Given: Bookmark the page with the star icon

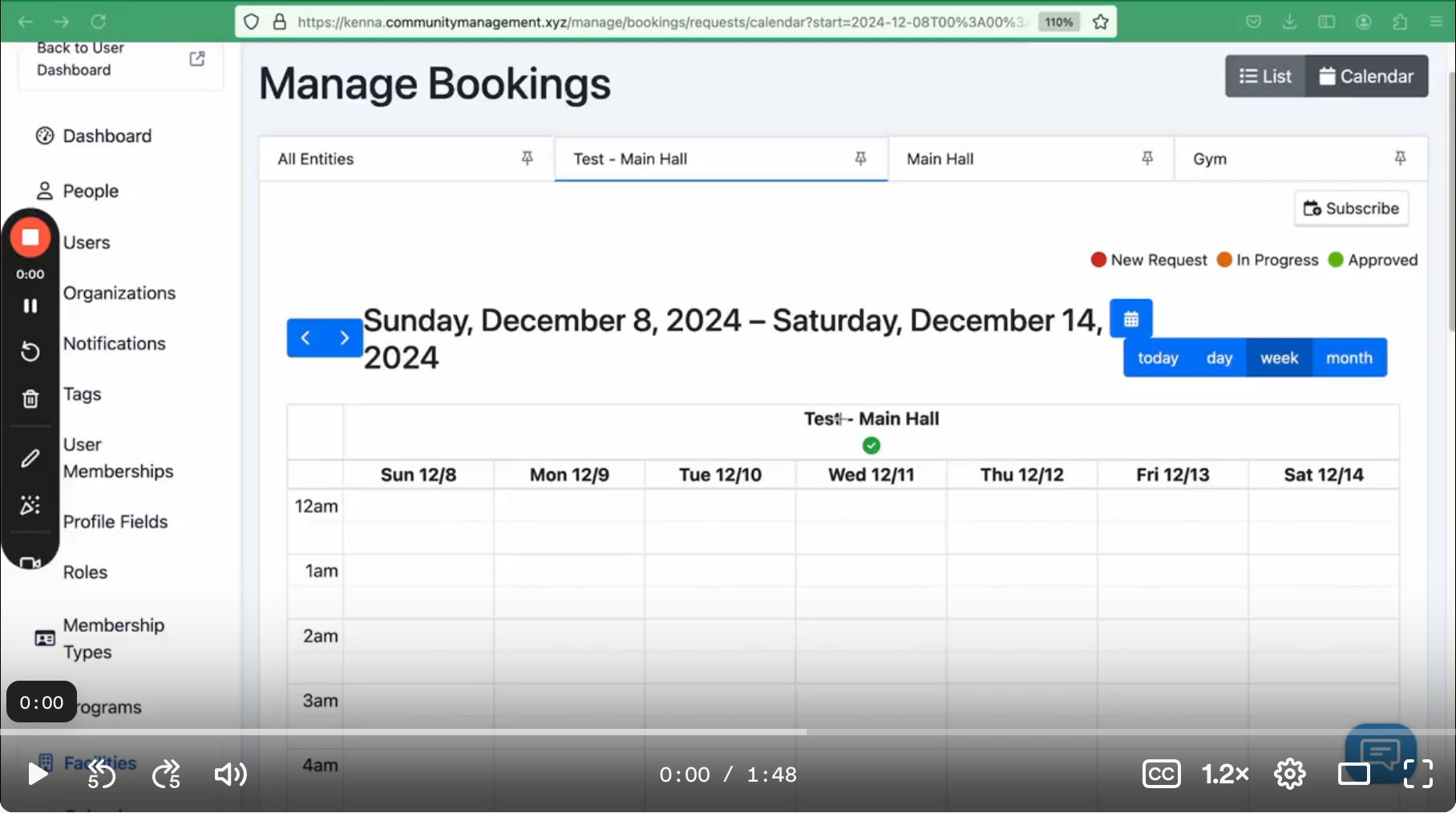Looking at the screenshot, I should 1101,22.
